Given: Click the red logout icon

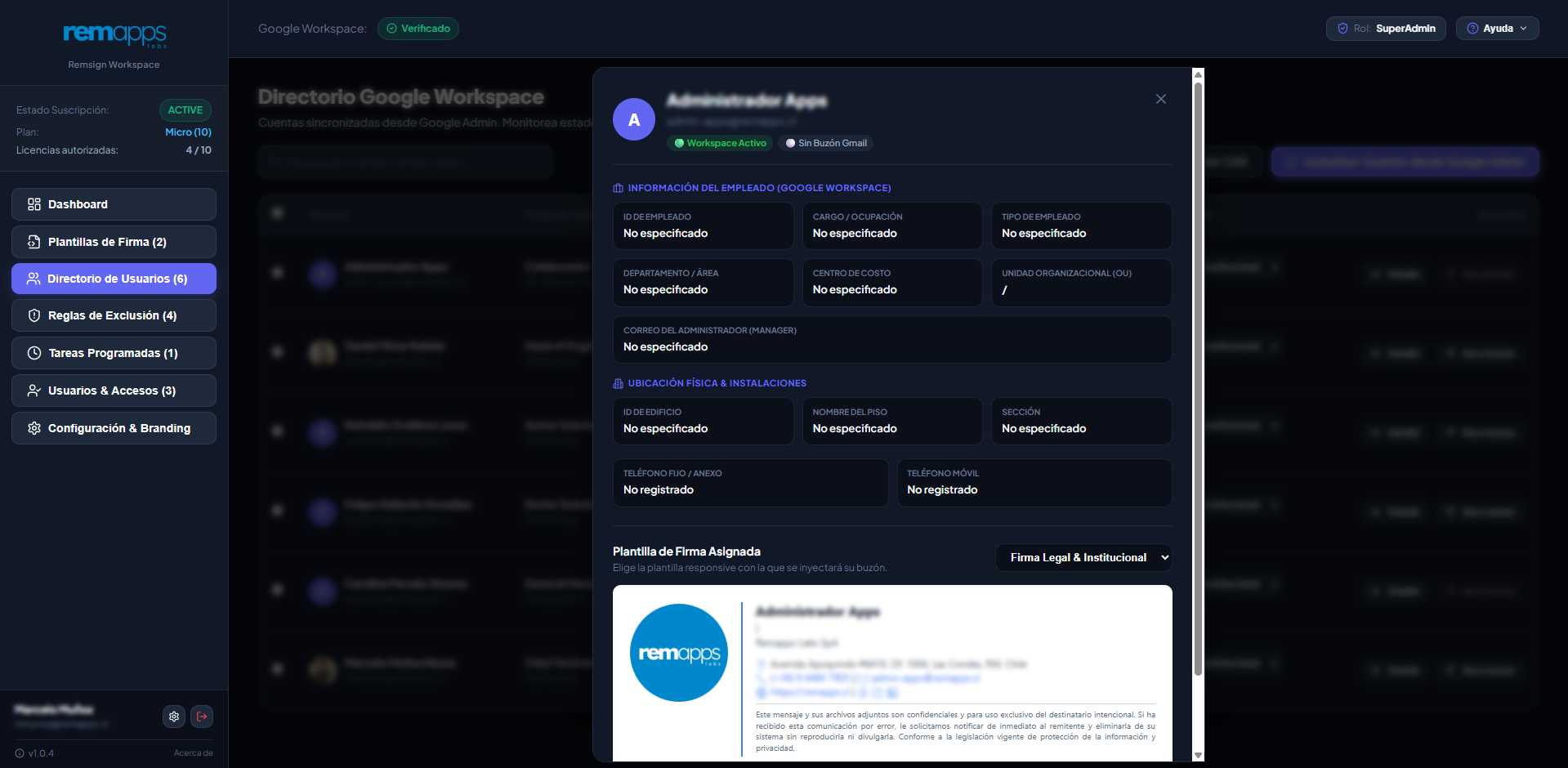Looking at the screenshot, I should tap(202, 717).
